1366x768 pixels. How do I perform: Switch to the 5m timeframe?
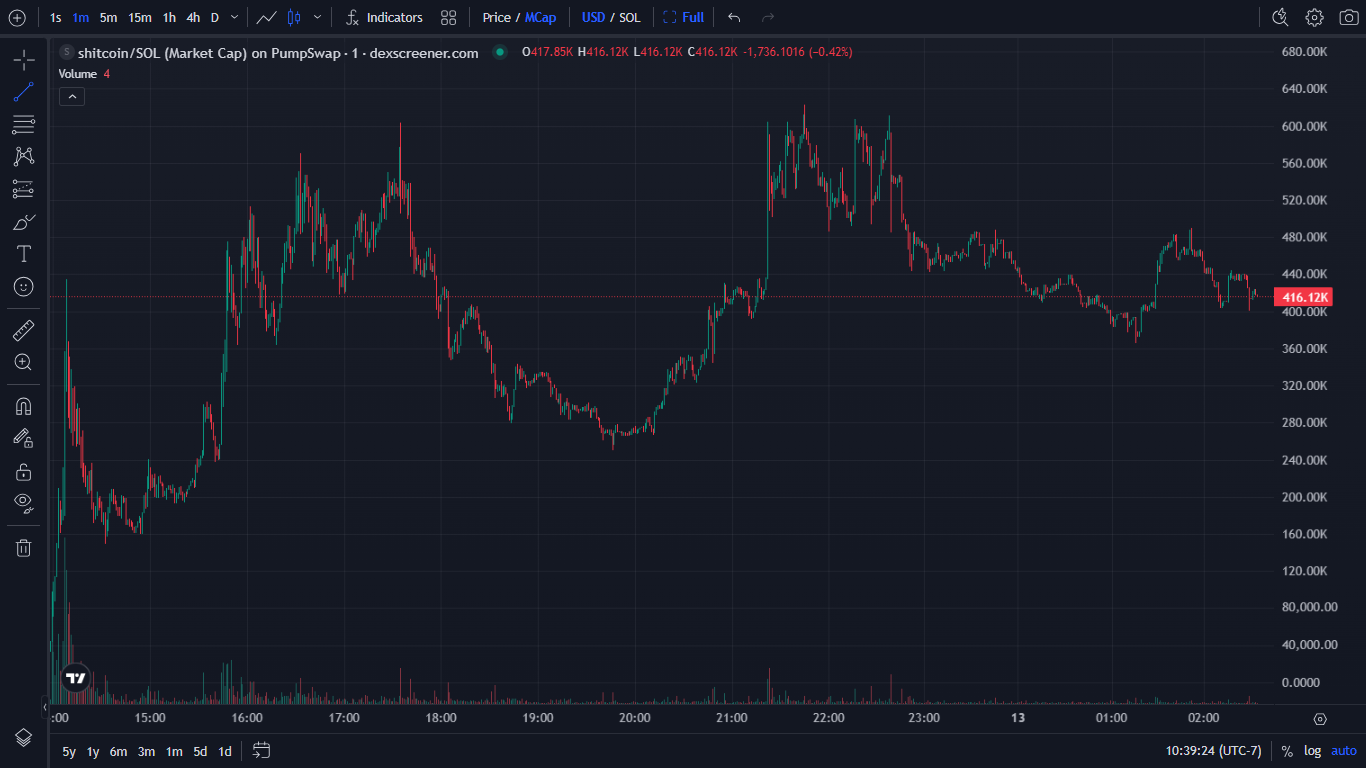[108, 17]
